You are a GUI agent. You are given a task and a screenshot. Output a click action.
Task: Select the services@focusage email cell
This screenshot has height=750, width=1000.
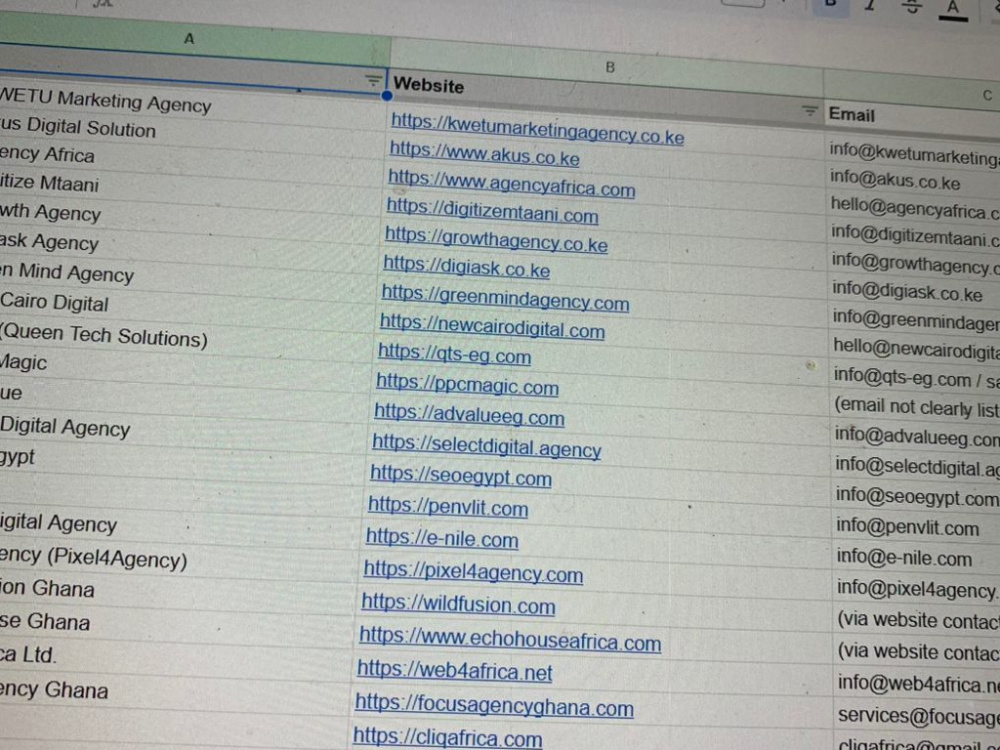click(x=918, y=716)
